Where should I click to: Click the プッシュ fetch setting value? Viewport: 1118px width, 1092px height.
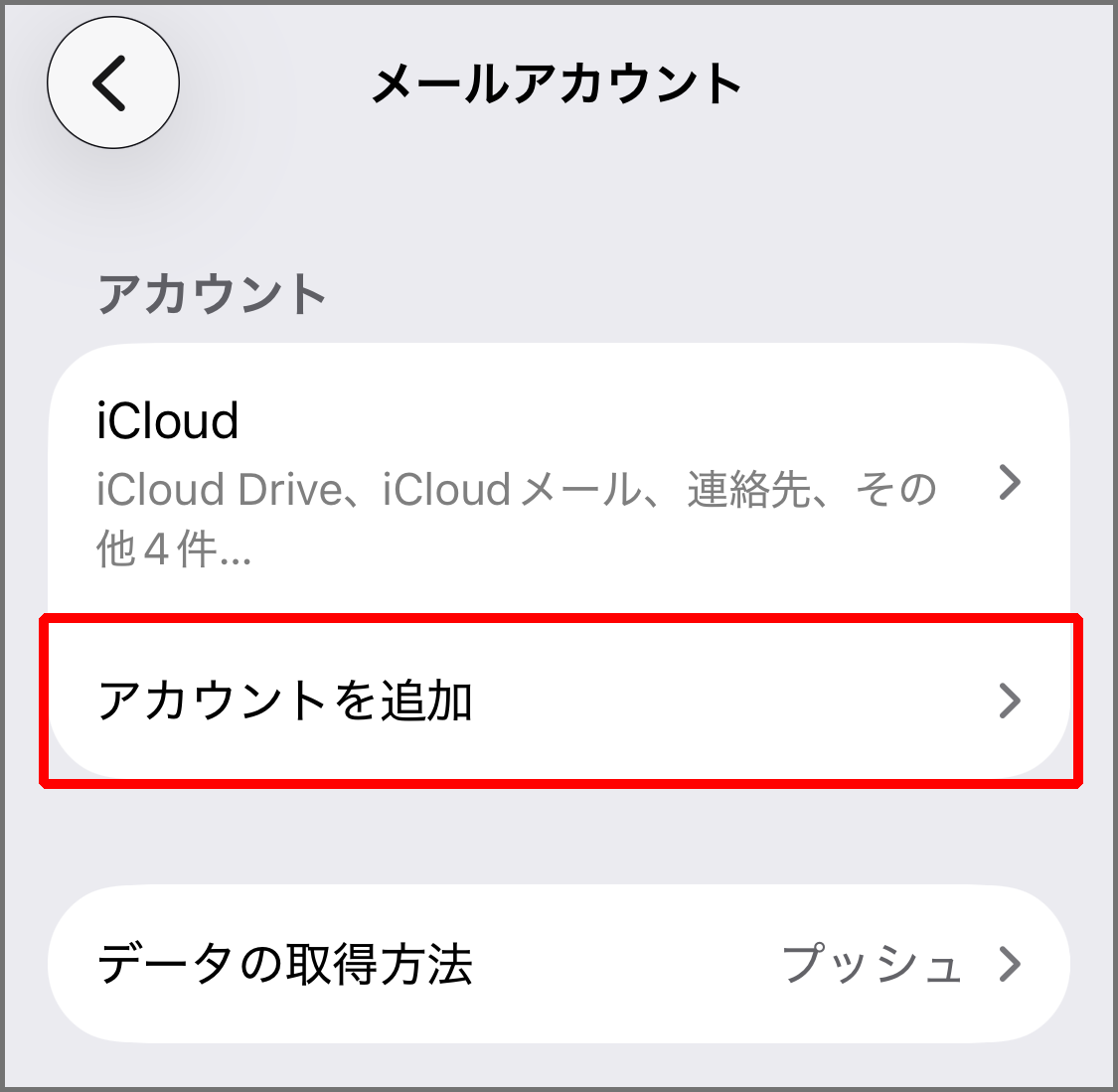click(872, 964)
